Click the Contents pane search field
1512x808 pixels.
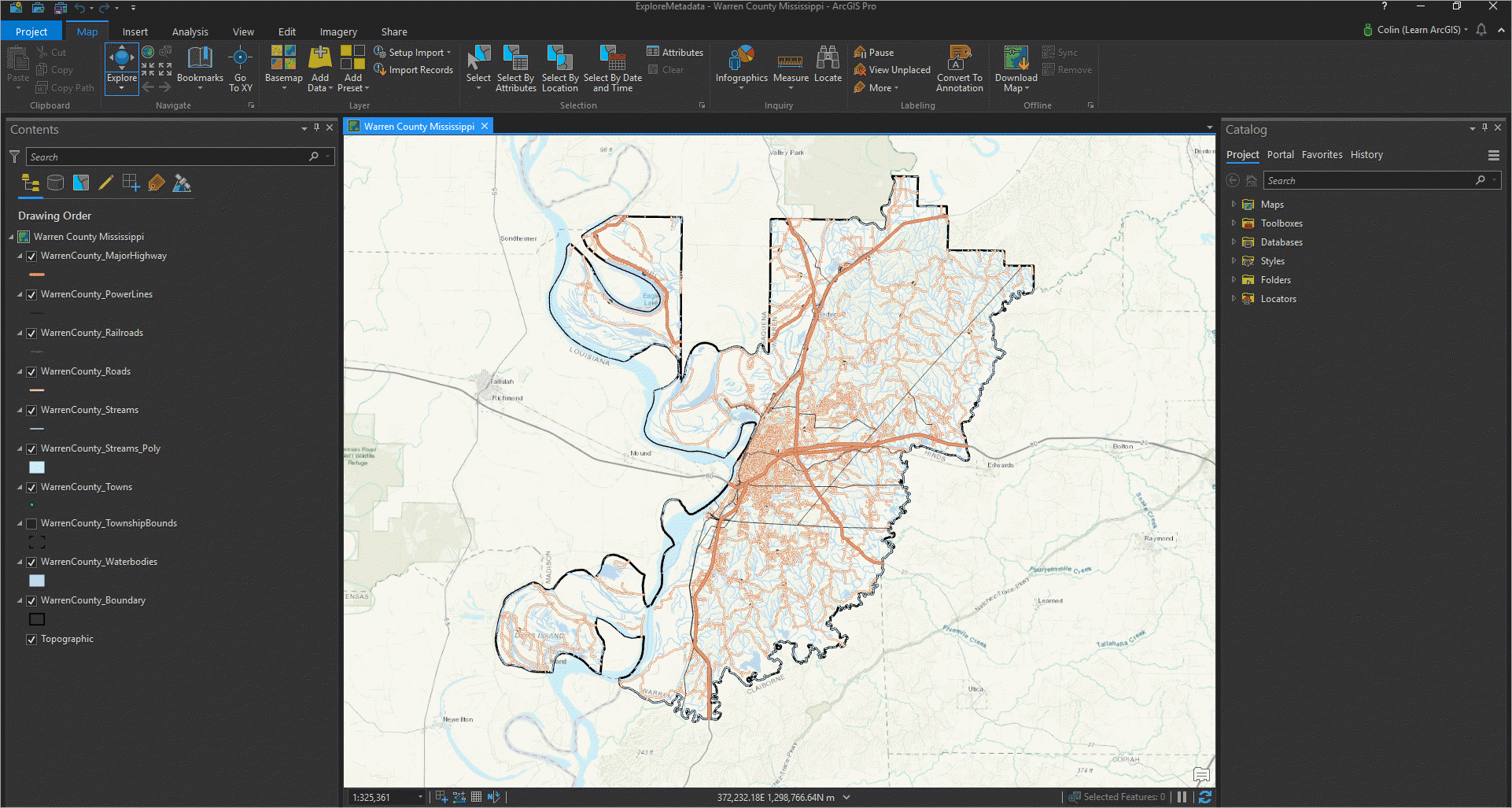181,157
